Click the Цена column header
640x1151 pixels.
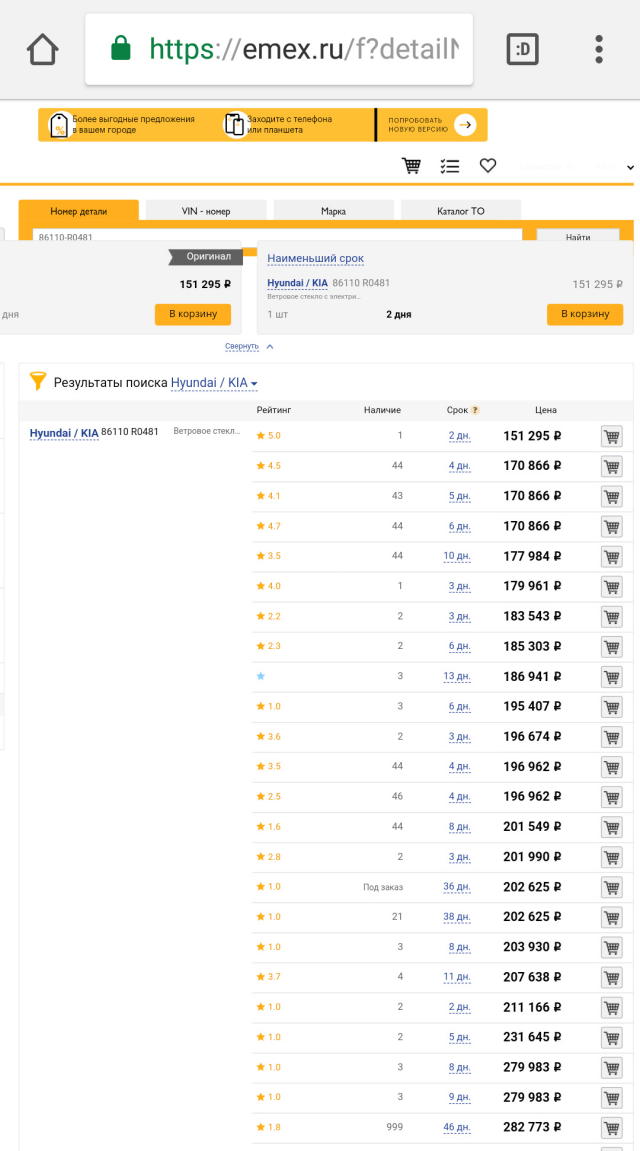(x=546, y=410)
